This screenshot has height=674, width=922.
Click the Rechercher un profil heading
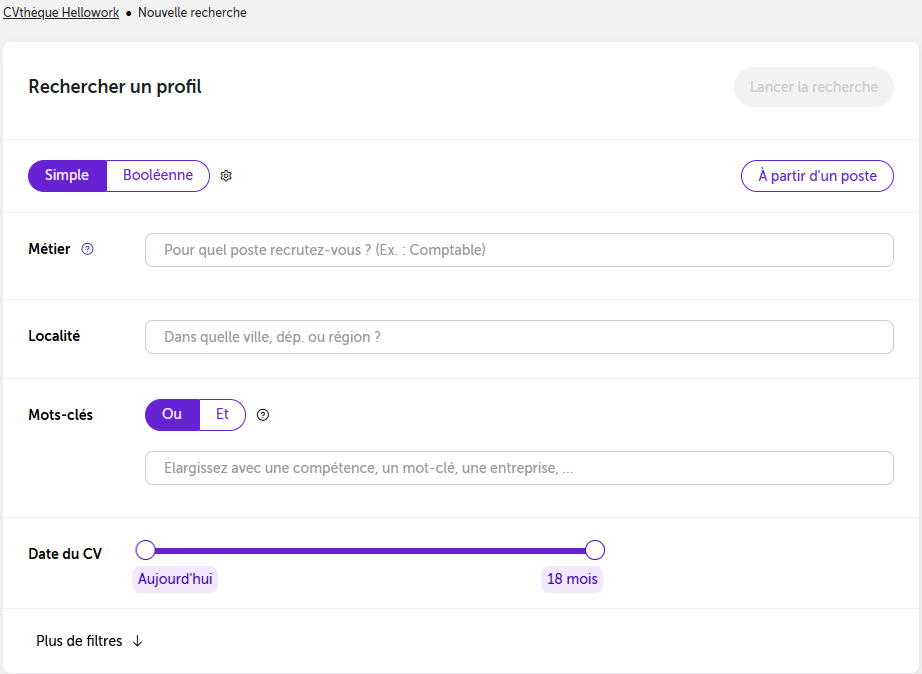coord(115,87)
